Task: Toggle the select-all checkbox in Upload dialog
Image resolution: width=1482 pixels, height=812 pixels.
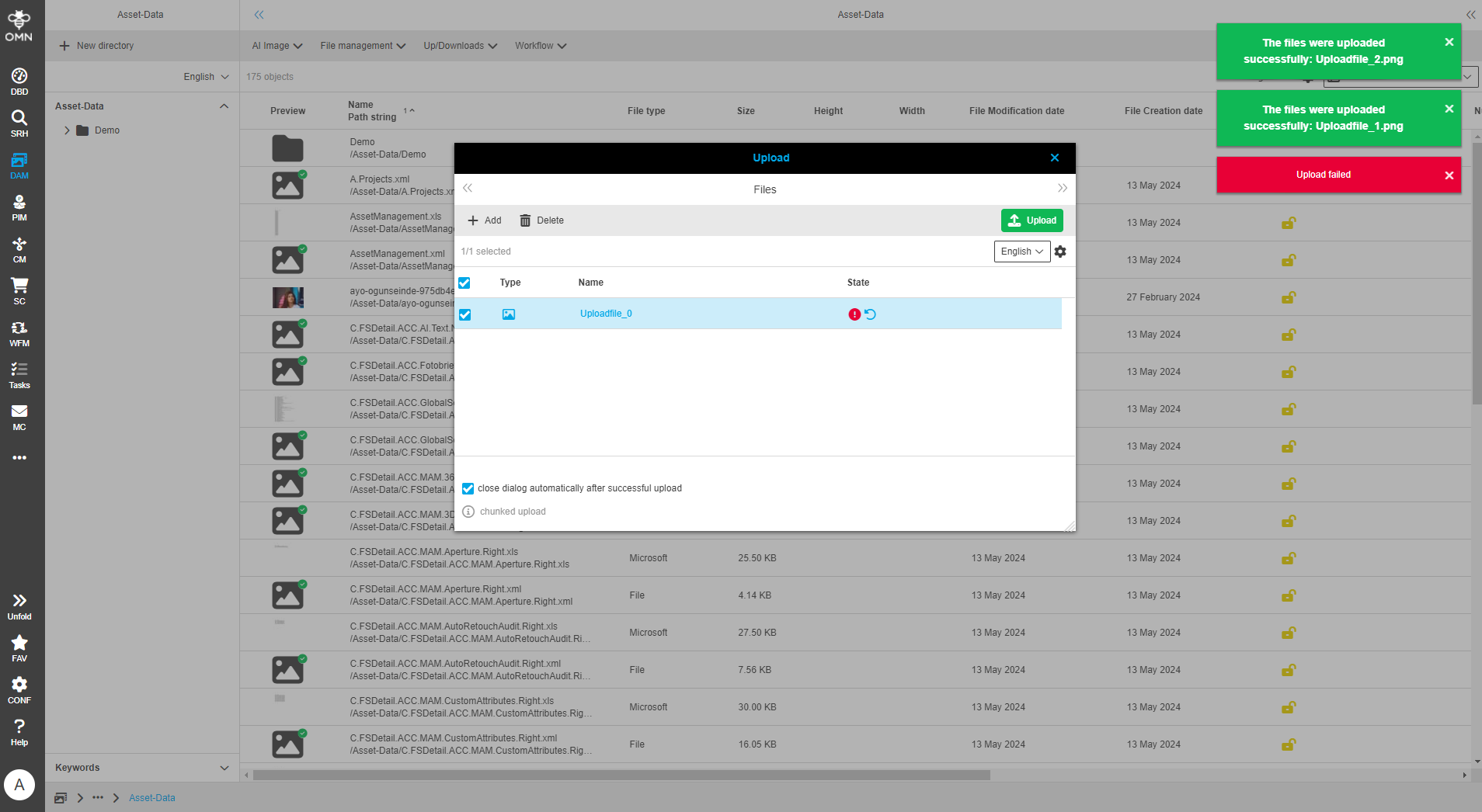Action: [464, 283]
